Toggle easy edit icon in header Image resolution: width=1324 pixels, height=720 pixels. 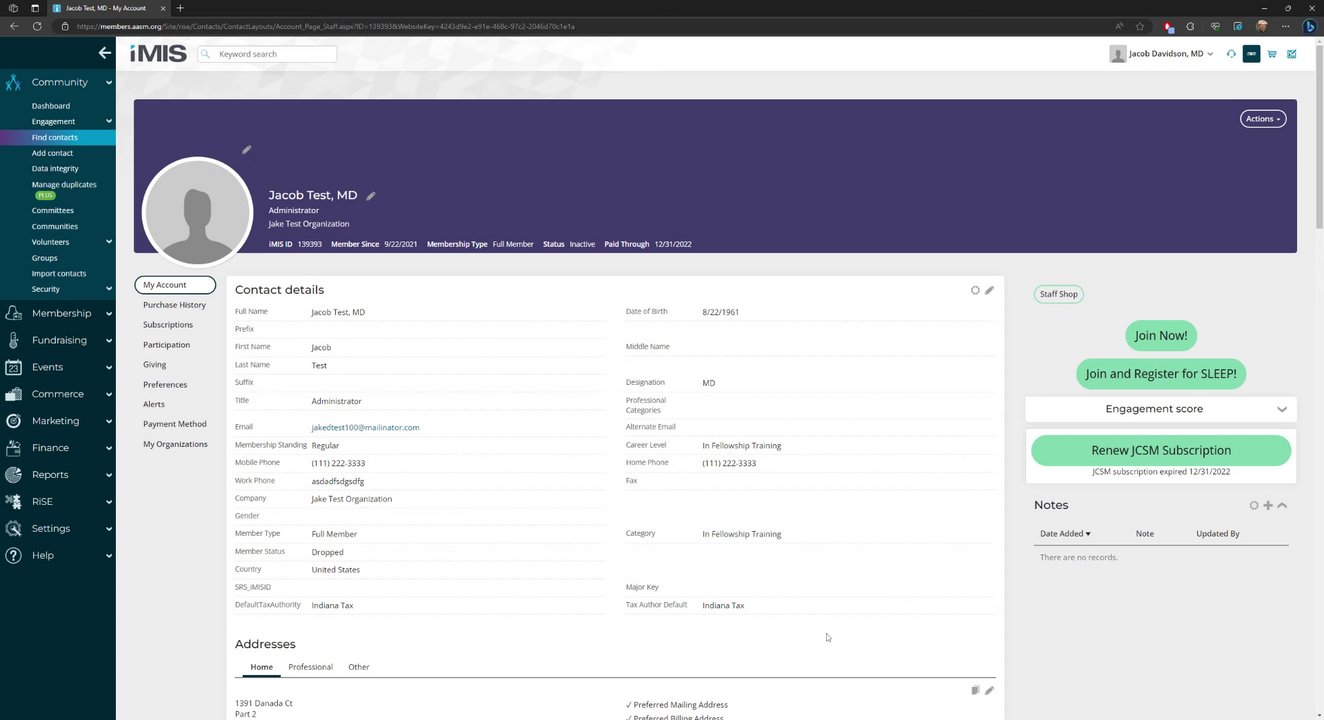point(1292,54)
